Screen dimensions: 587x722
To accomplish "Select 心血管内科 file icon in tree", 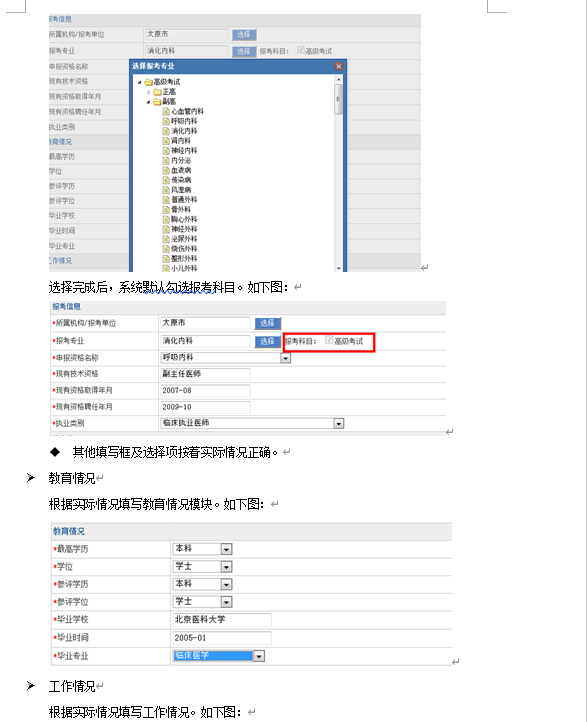I will [x=166, y=111].
